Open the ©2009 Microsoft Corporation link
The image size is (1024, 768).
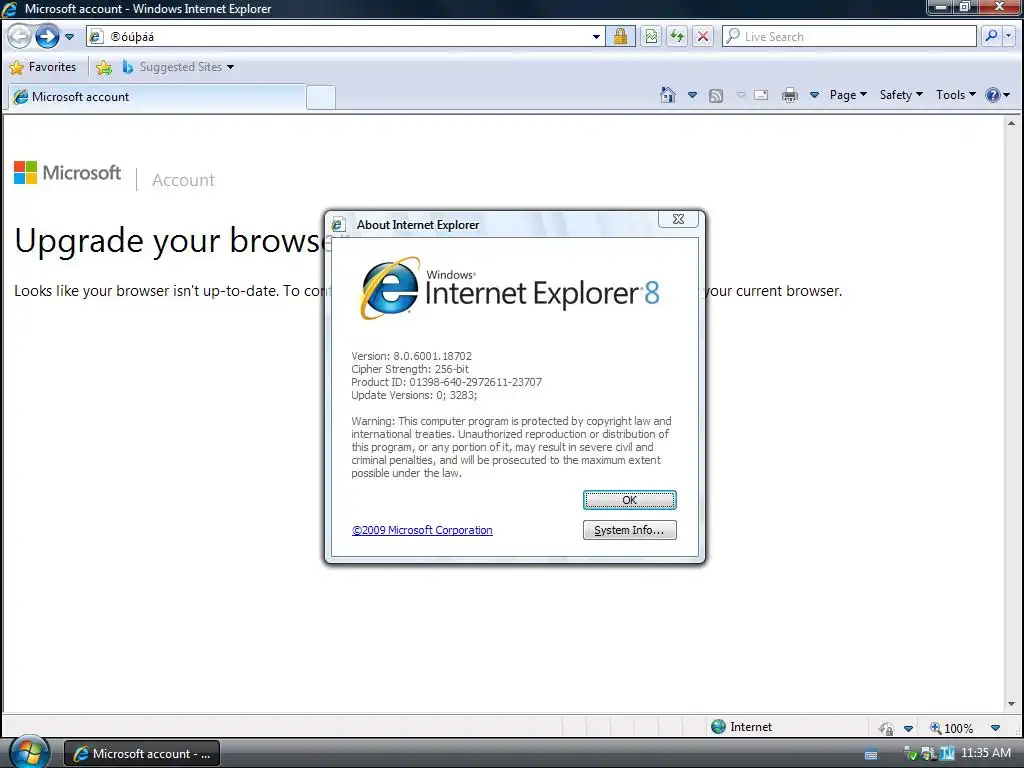pos(422,530)
